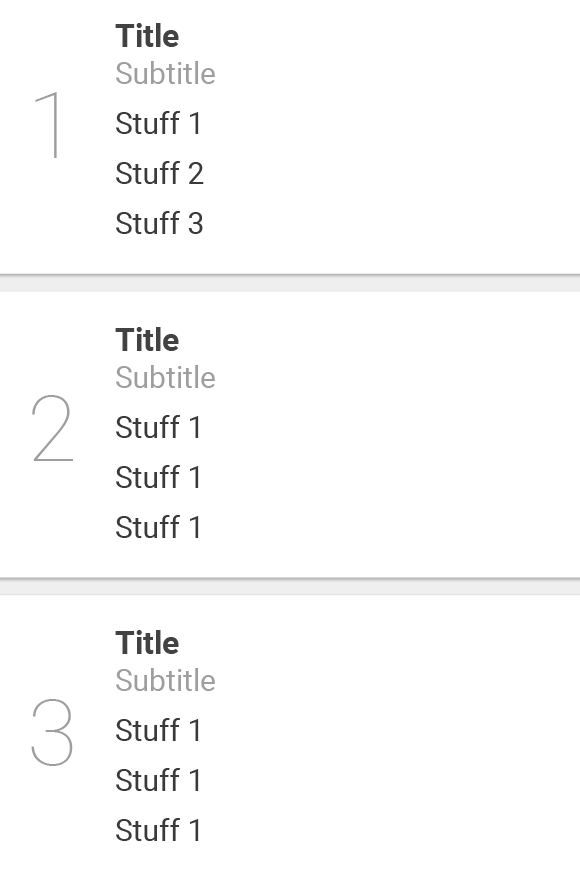Select 'Stuff 1' in the first card
The height and width of the screenshot is (871, 580).
pos(159,123)
